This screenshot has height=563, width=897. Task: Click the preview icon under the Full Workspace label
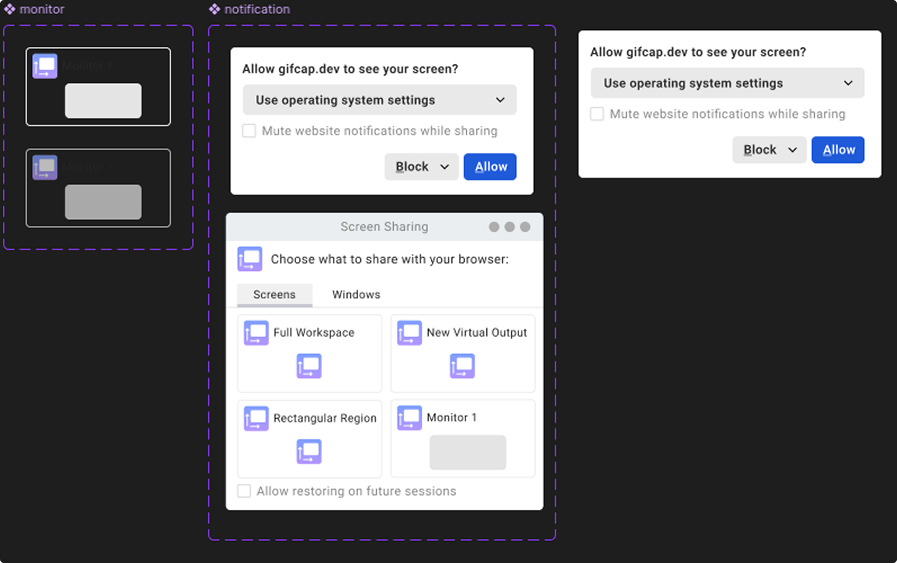tap(309, 366)
